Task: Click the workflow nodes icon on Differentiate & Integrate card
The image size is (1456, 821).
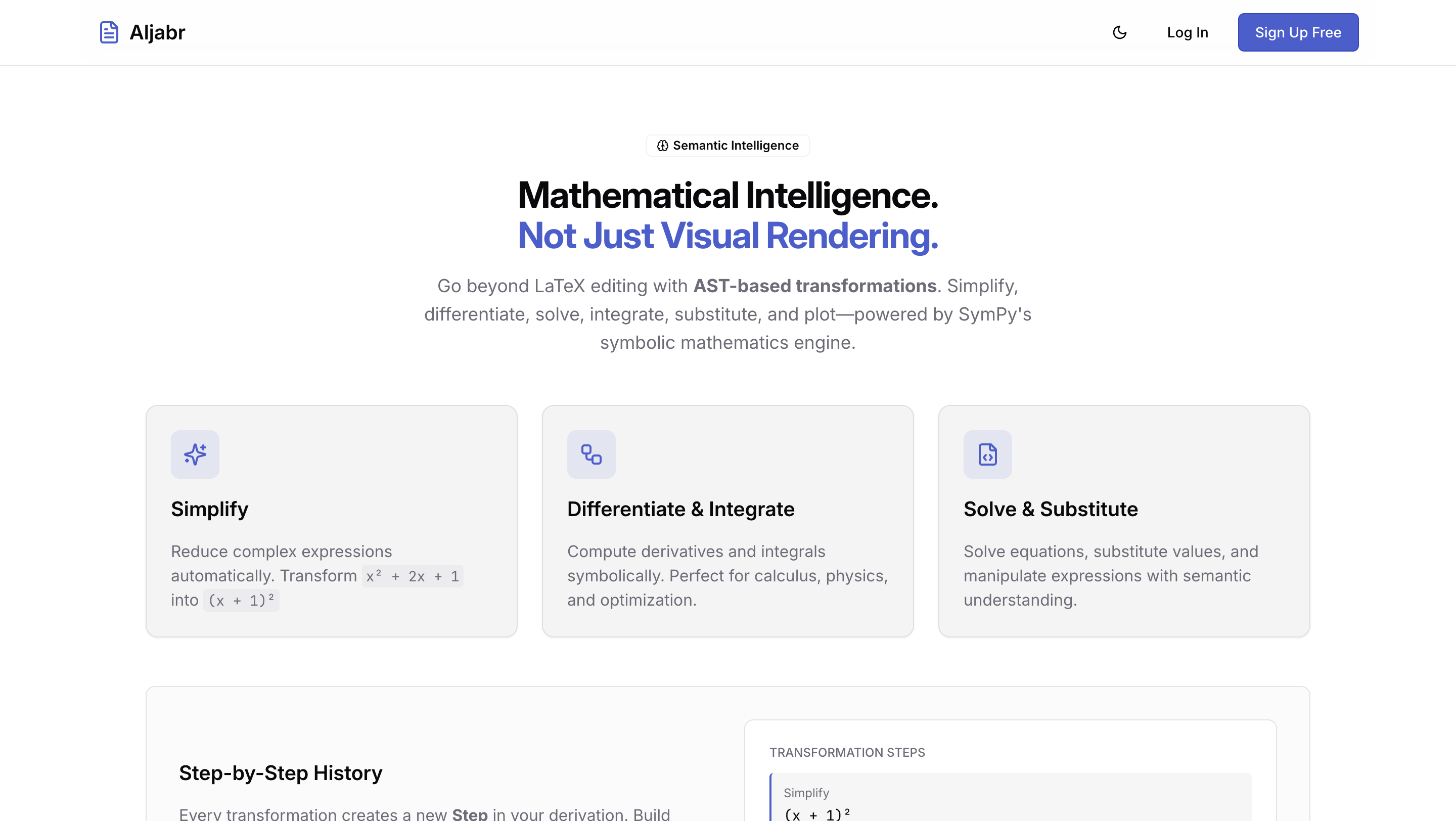Action: click(x=591, y=454)
